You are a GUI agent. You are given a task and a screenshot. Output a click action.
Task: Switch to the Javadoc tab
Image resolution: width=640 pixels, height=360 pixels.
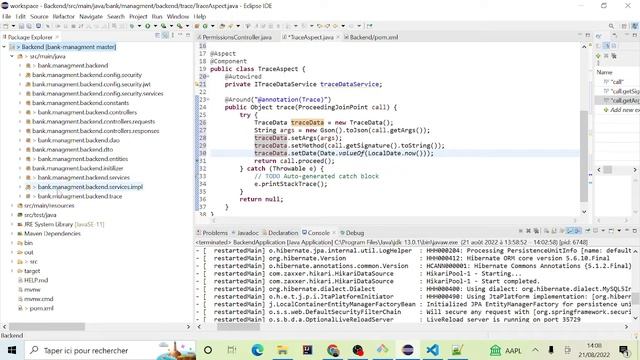click(x=245, y=233)
